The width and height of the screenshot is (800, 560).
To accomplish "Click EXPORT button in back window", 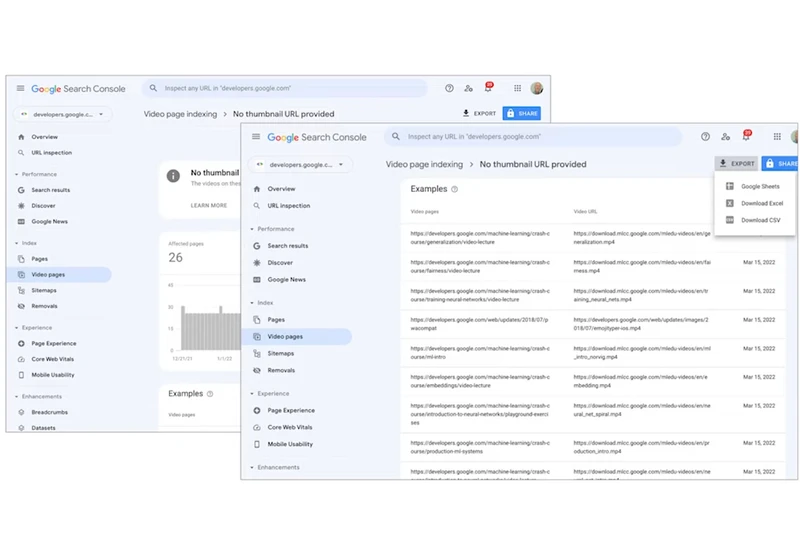I will (479, 113).
